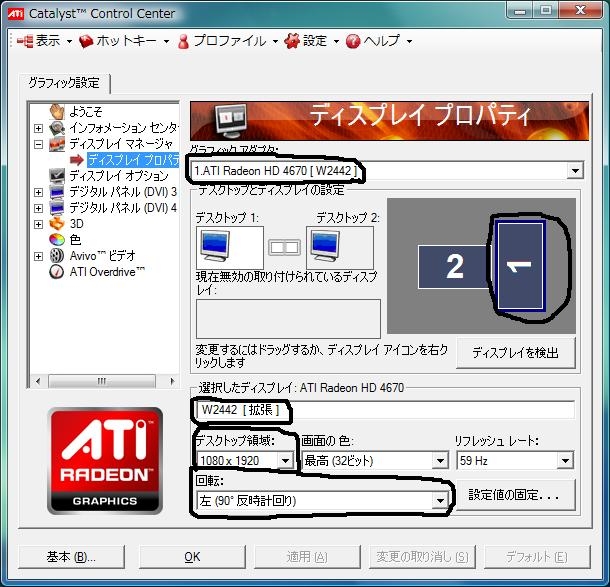Click the clone/extend icon between desktops

[284, 247]
